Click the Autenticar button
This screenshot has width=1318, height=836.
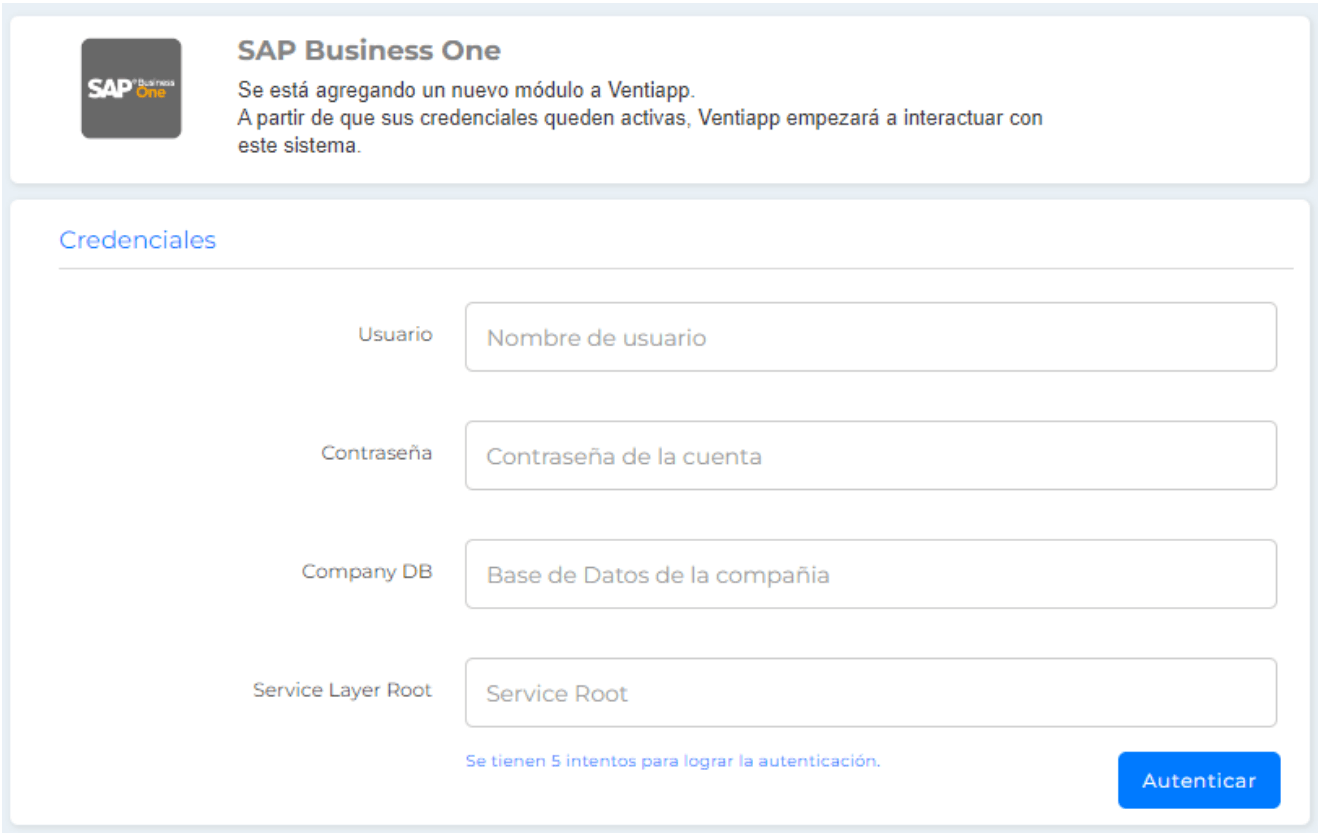[1198, 780]
